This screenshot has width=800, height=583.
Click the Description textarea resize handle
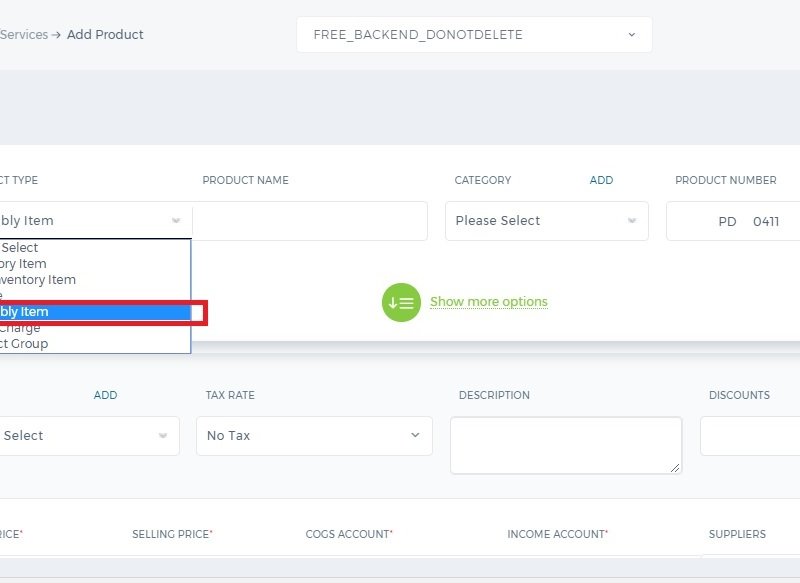point(675,467)
